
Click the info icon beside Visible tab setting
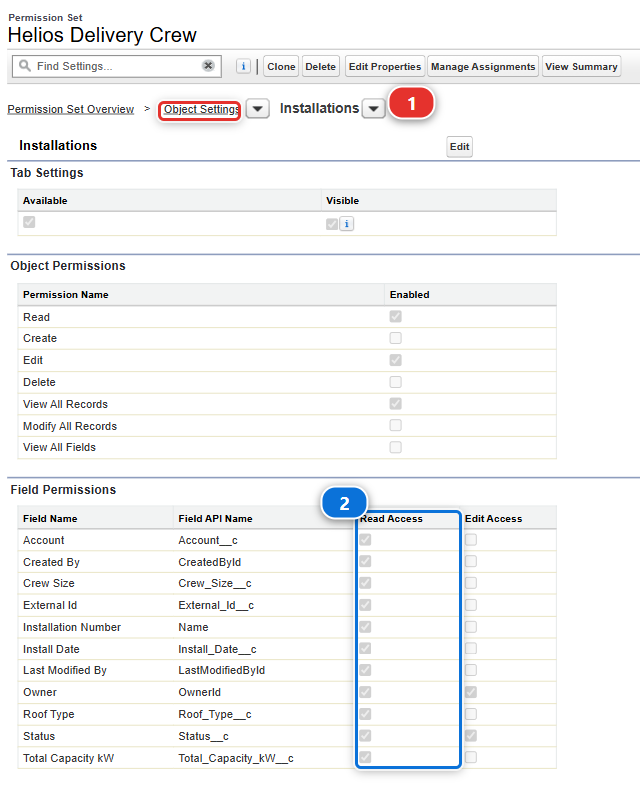[x=347, y=224]
